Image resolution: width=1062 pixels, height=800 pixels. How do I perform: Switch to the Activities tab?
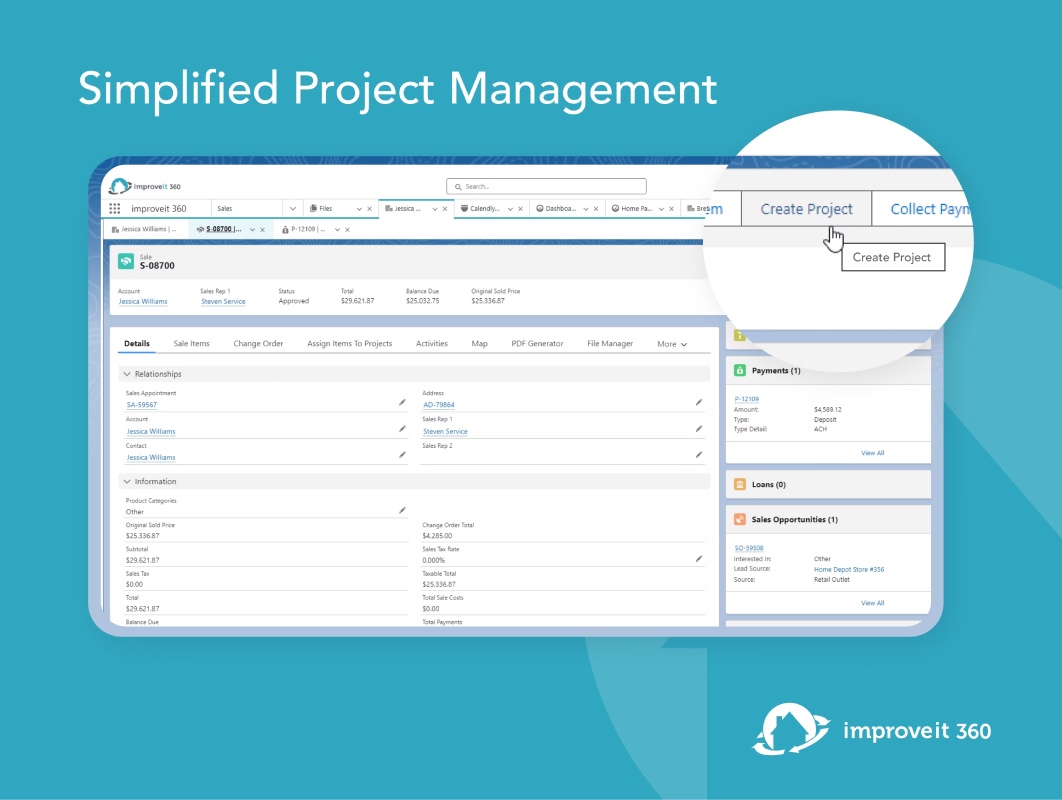point(431,343)
